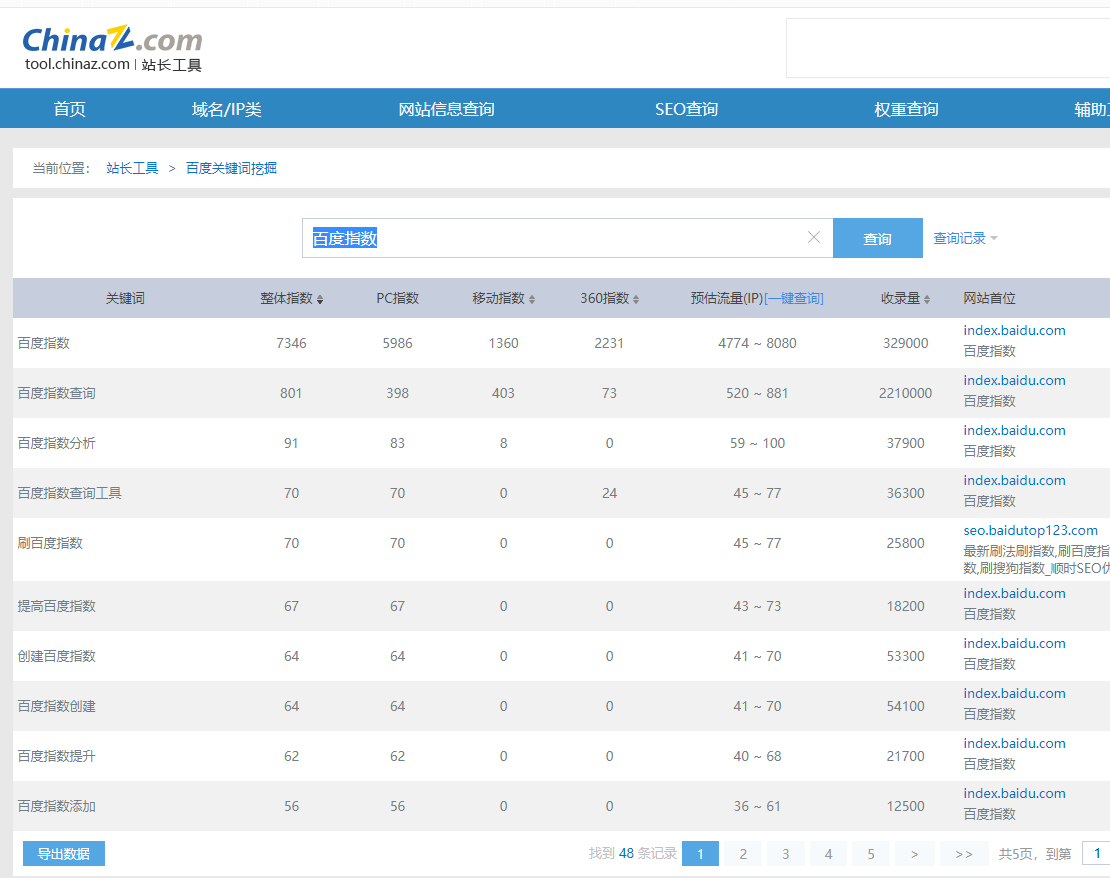This screenshot has width=1110, height=878.
Task: Open the 域名/IP类 menu
Action: point(227,109)
